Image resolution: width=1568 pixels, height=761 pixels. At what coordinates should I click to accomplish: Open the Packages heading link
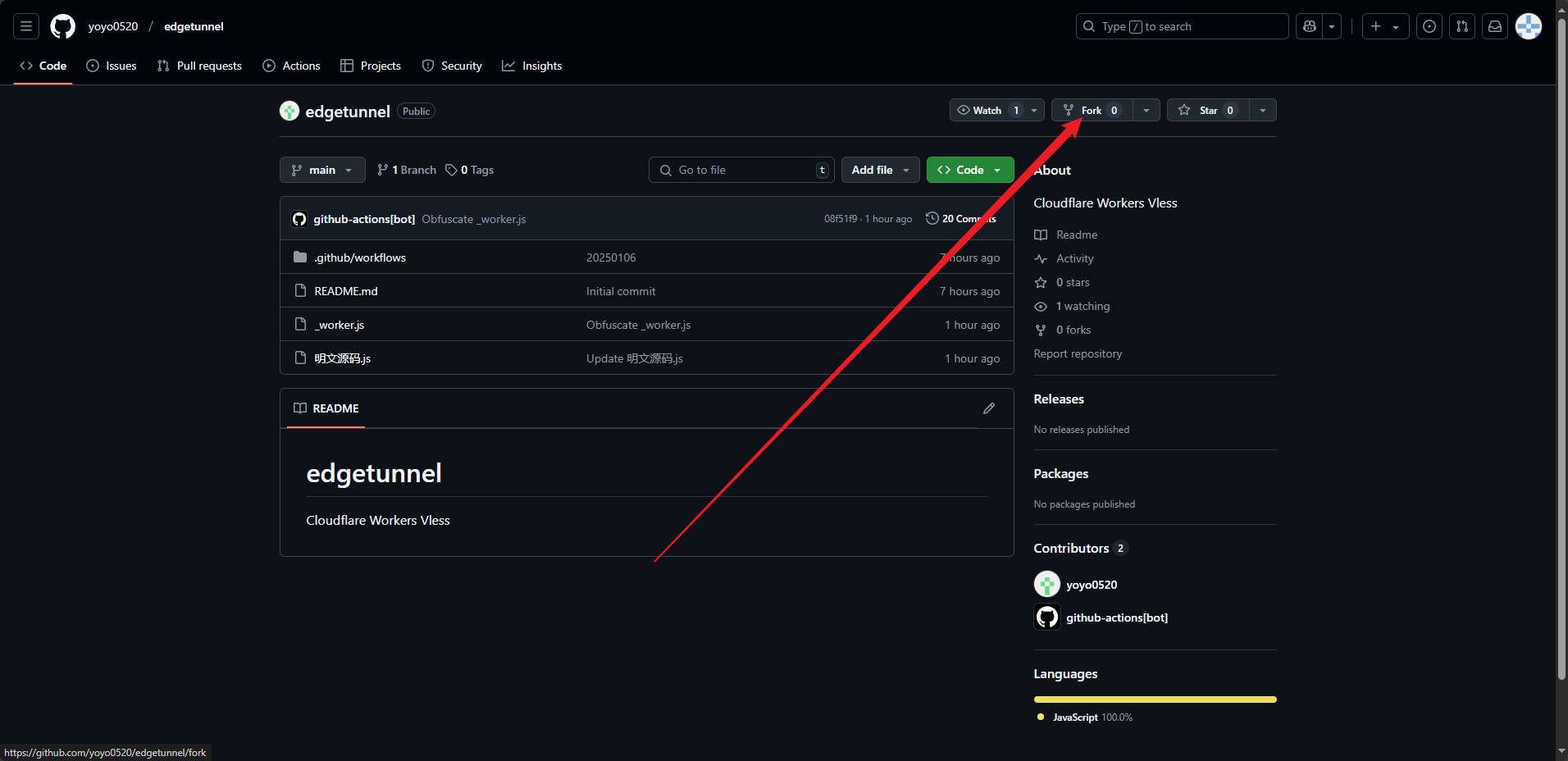(x=1061, y=473)
